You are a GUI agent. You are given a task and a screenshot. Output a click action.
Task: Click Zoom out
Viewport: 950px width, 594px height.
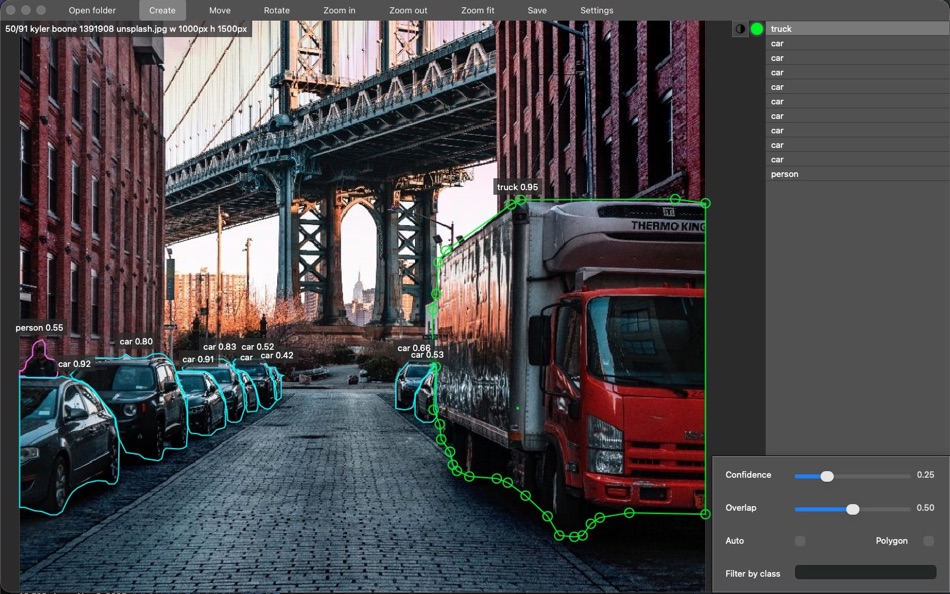pyautogui.click(x=408, y=10)
